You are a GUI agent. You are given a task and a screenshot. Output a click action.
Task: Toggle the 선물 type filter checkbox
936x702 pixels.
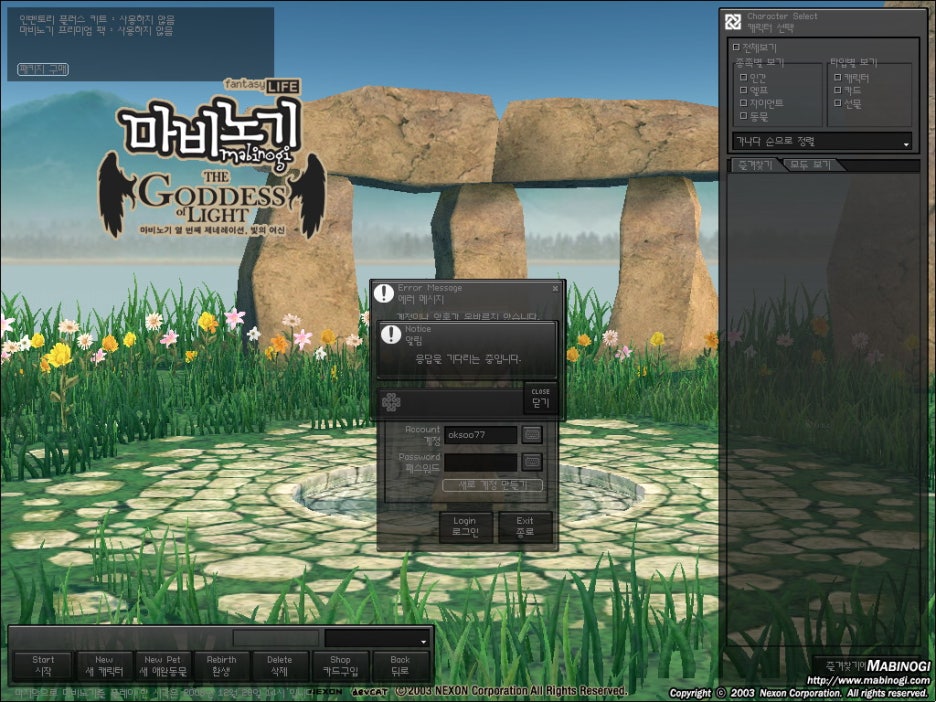(838, 103)
